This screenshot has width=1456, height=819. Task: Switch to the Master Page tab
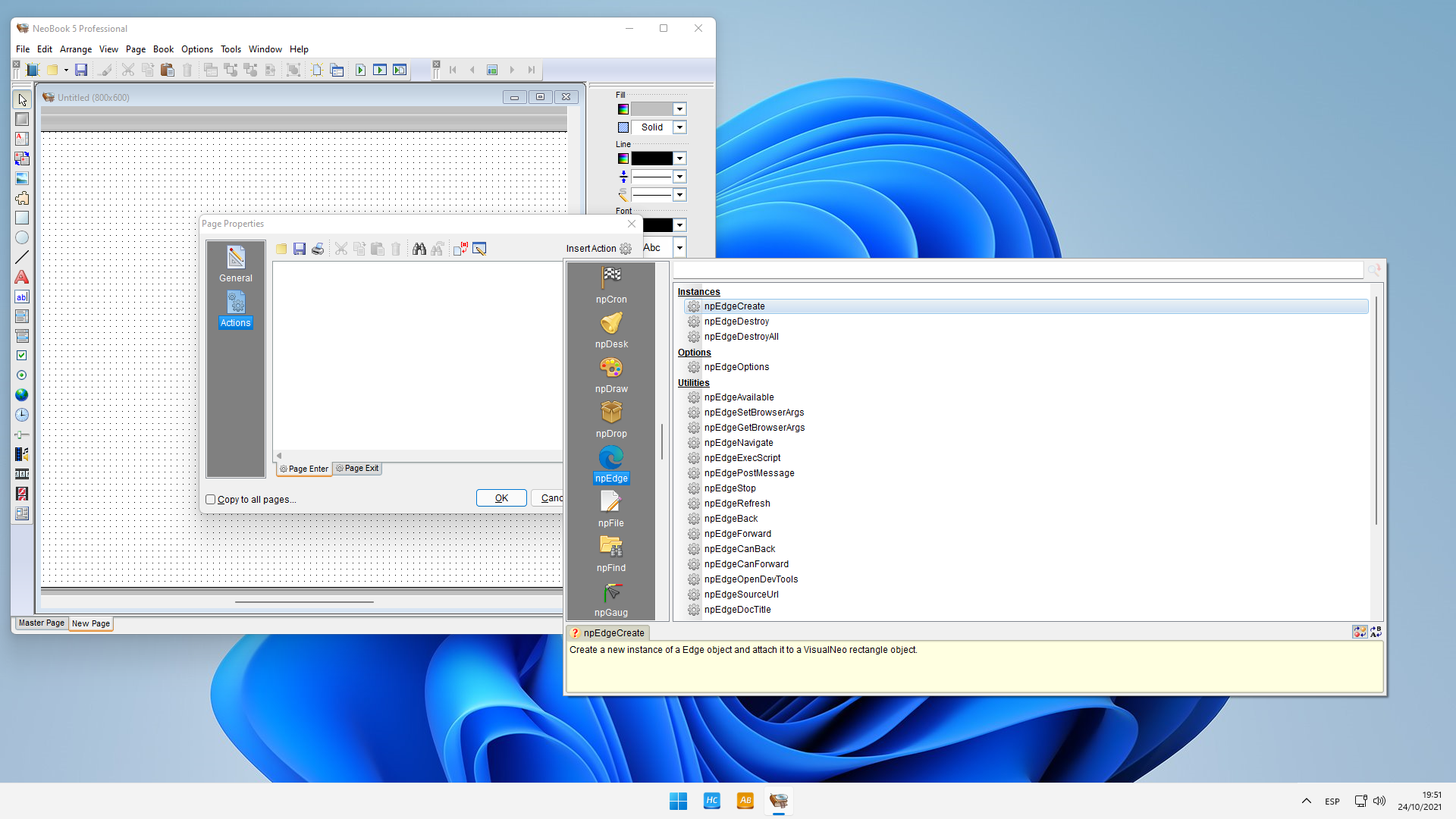coord(41,623)
